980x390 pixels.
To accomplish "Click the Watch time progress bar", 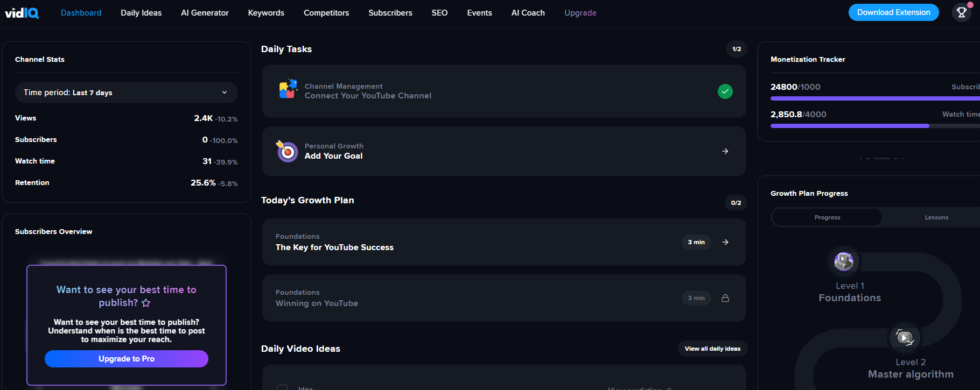I will (x=875, y=126).
